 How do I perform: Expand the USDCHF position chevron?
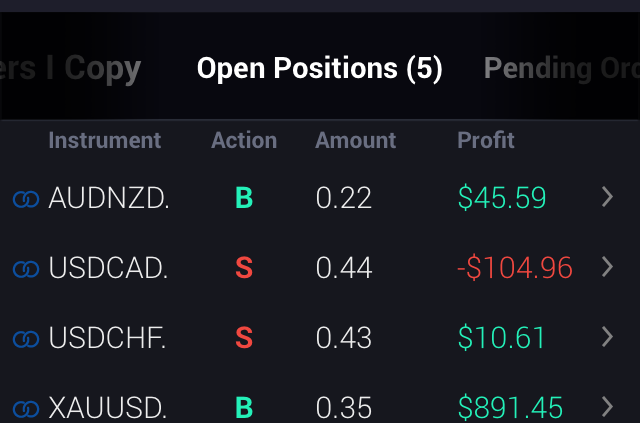pos(607,337)
